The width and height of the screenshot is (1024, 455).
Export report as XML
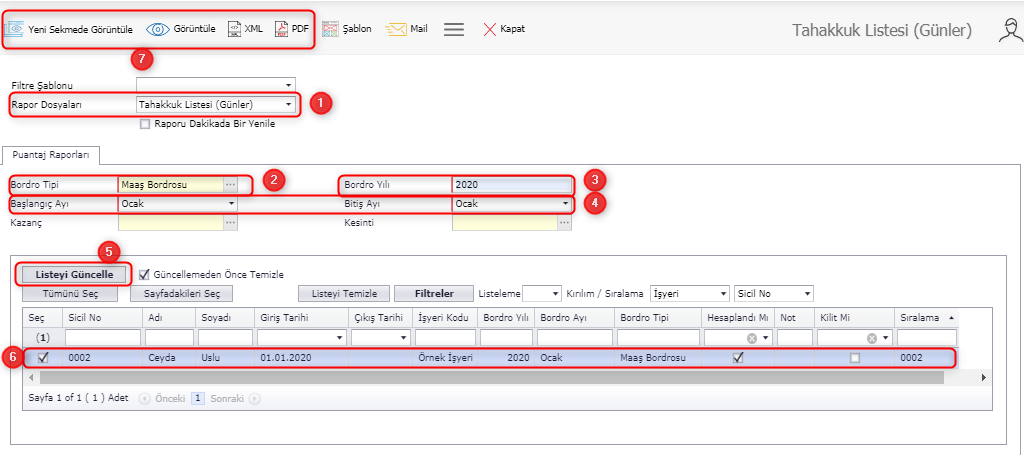245,29
